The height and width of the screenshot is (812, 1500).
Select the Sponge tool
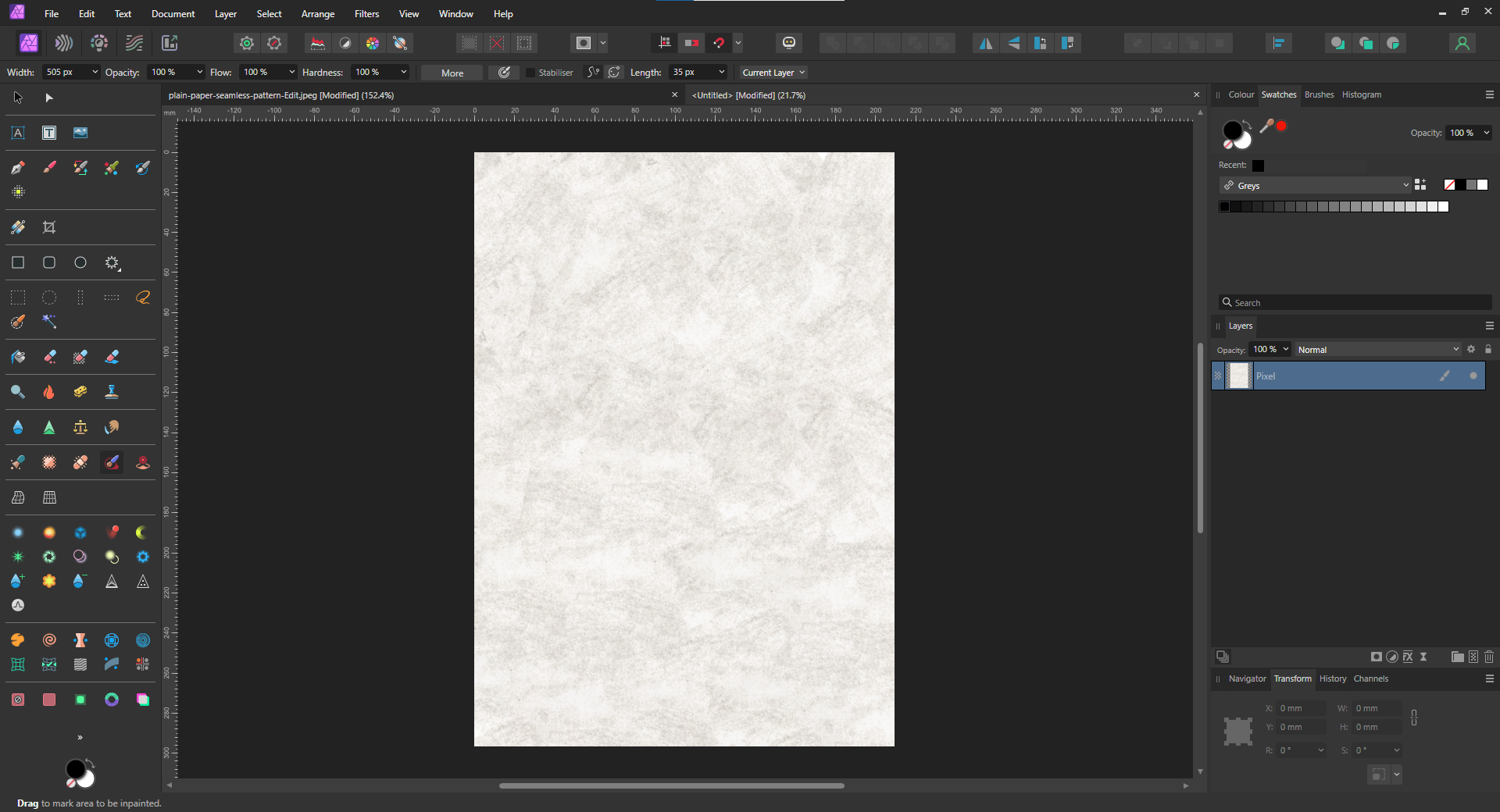80,392
